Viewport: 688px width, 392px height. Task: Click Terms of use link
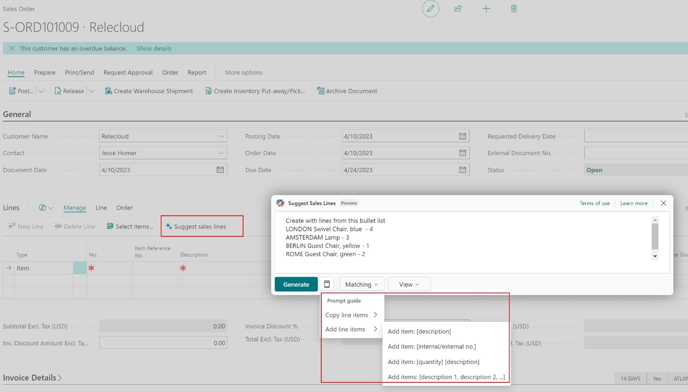click(595, 203)
